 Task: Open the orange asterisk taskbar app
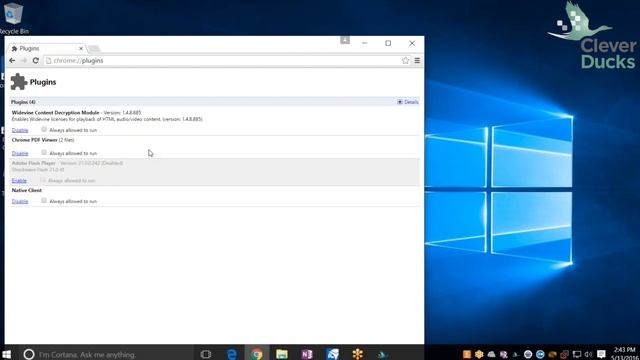click(358, 354)
